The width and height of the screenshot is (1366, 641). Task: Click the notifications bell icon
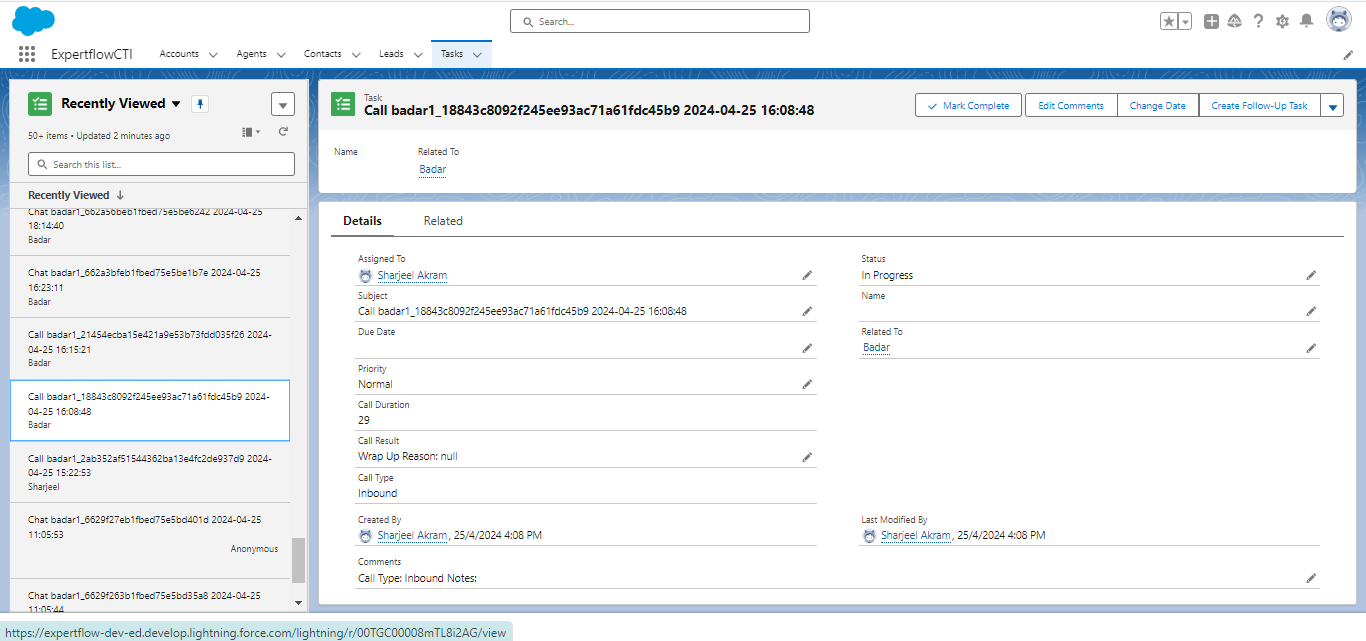(x=1306, y=21)
